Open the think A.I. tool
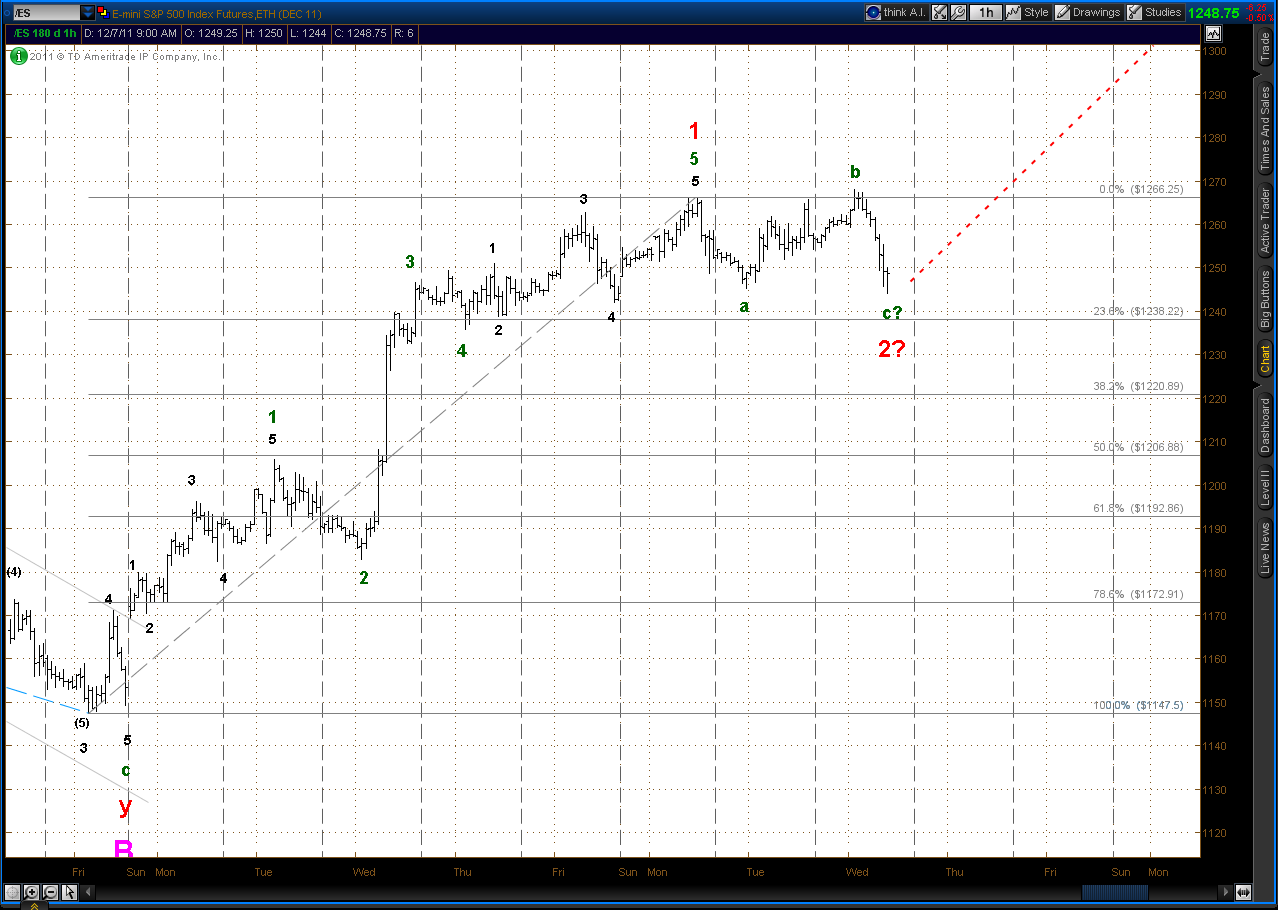Viewport: 1278px width, 910px height. click(896, 12)
